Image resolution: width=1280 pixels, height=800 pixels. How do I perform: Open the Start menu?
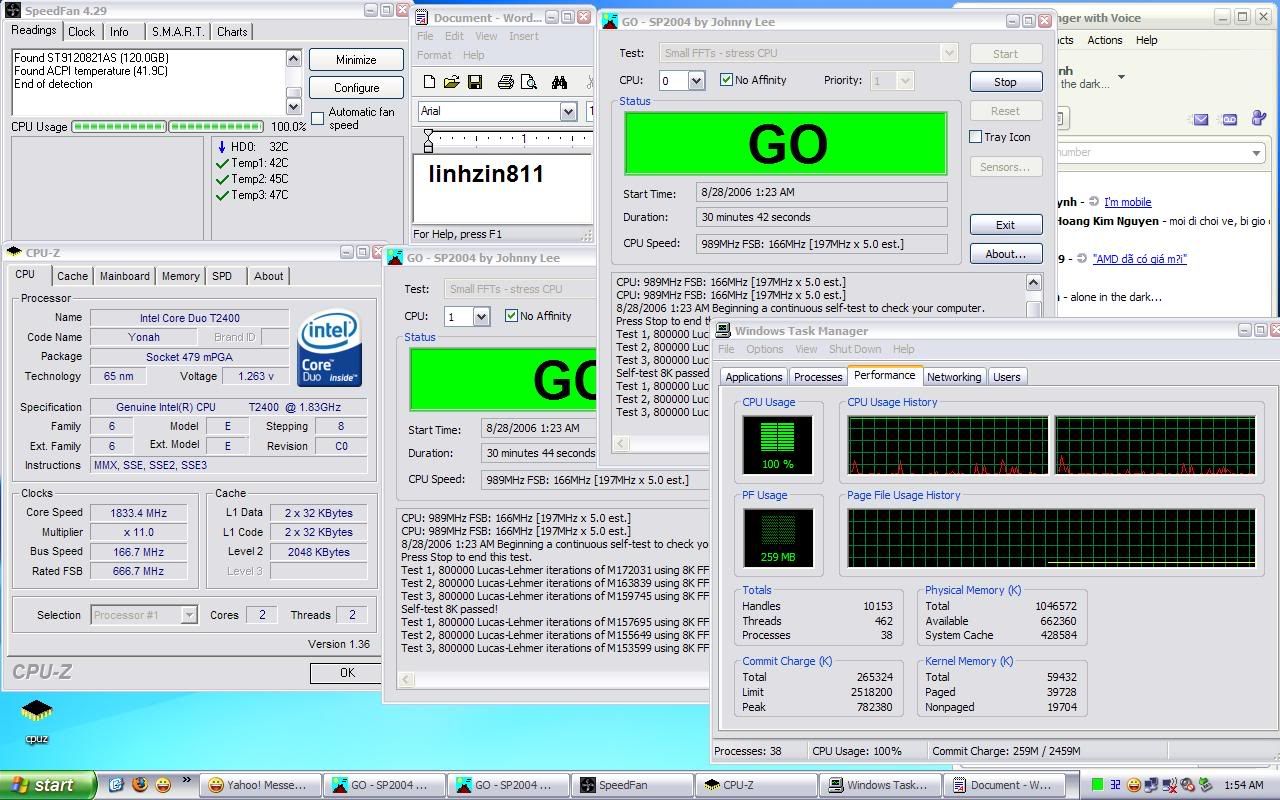[47, 785]
